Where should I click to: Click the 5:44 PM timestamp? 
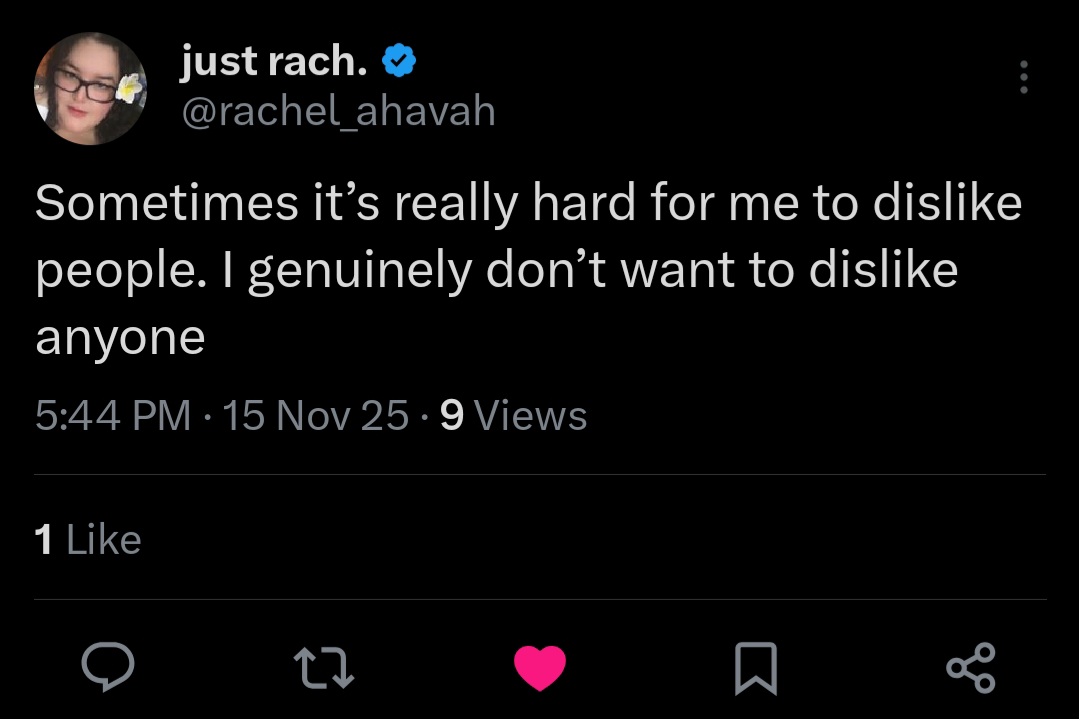tap(112, 415)
